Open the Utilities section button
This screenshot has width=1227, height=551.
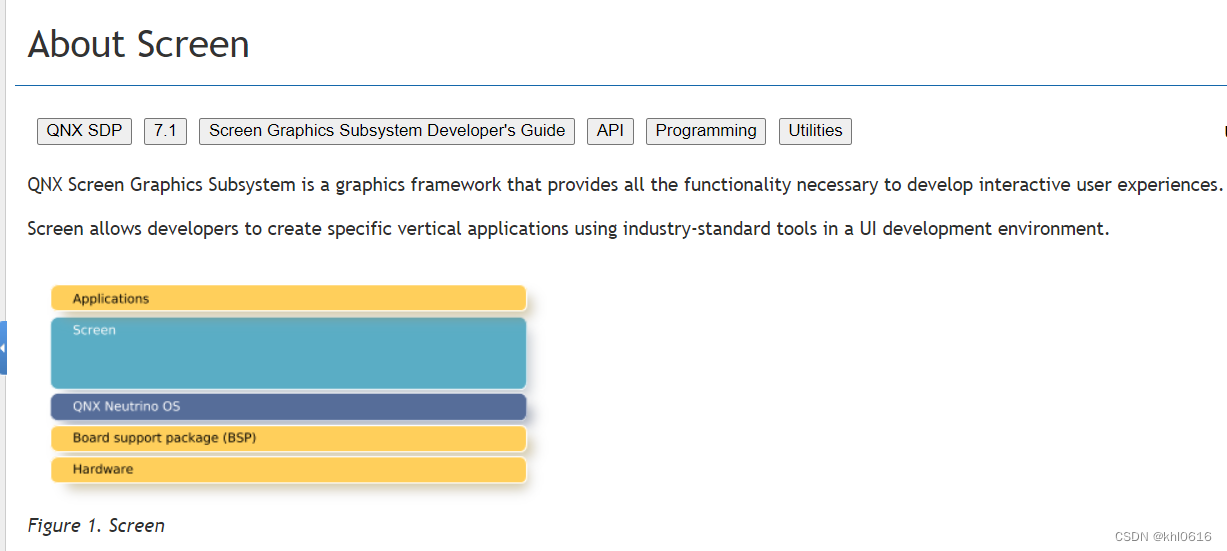point(815,131)
